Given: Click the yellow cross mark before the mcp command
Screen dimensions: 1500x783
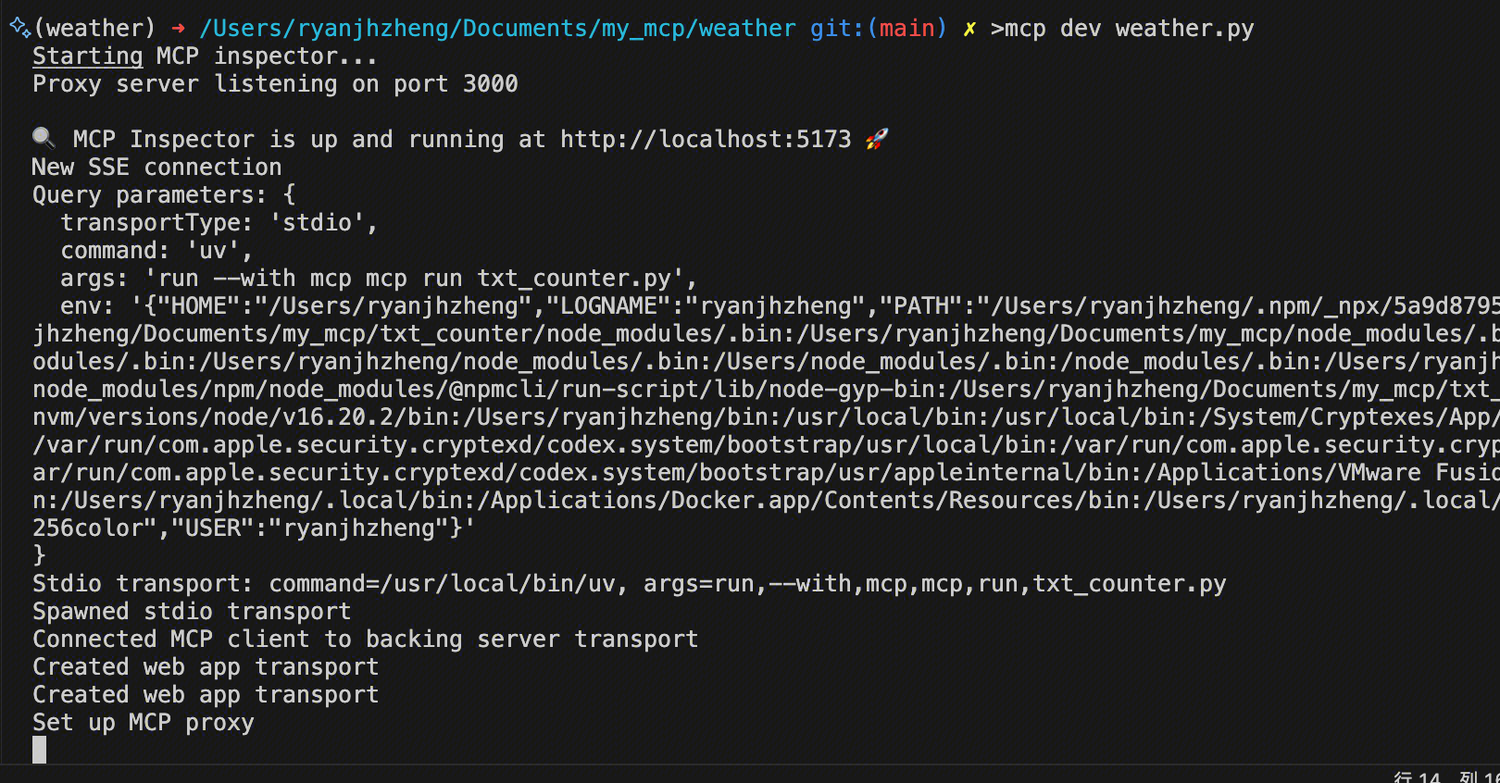Looking at the screenshot, I should [x=969, y=27].
